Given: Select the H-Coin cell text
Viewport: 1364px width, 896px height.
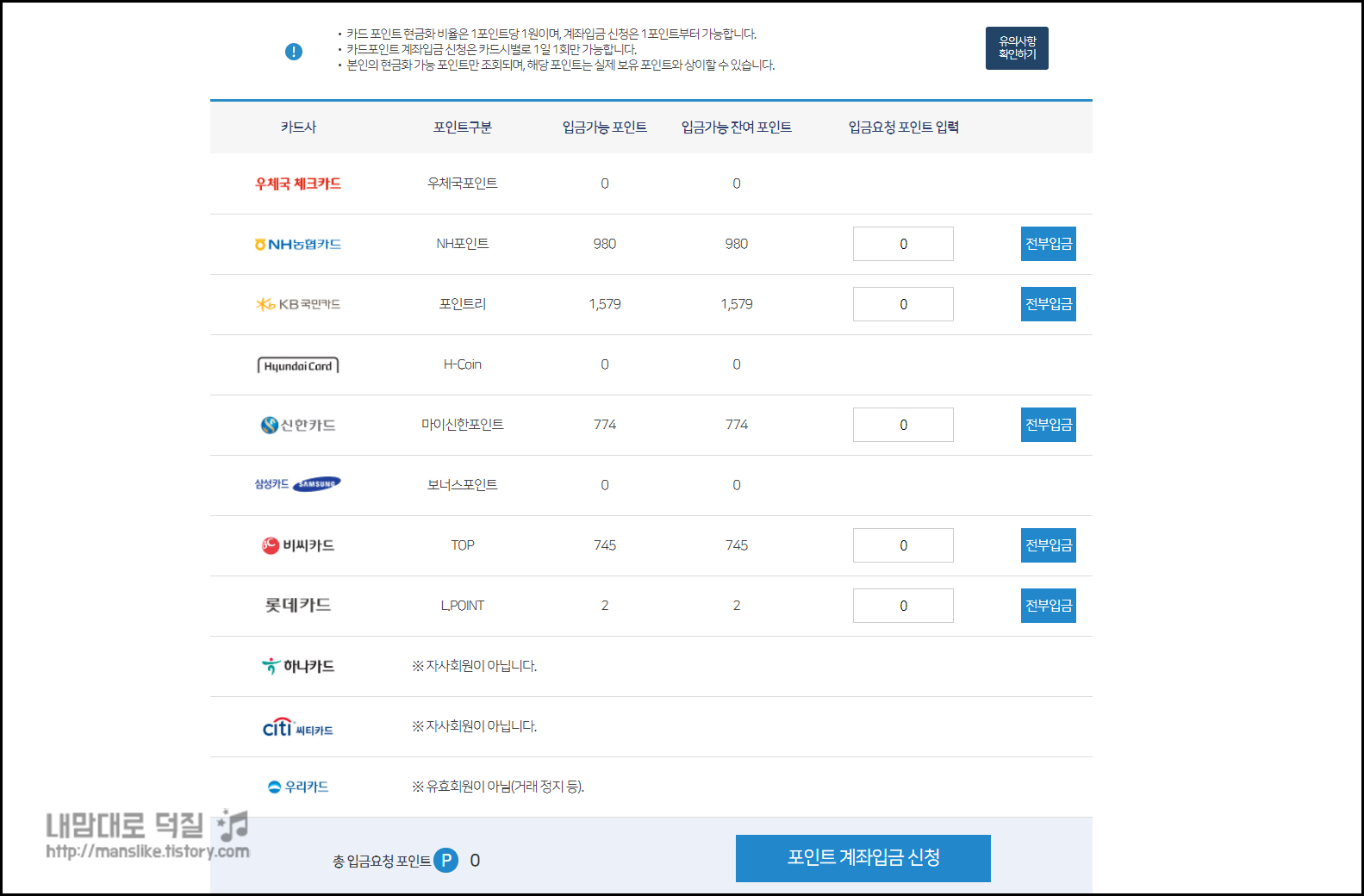Looking at the screenshot, I should pyautogui.click(x=463, y=364).
